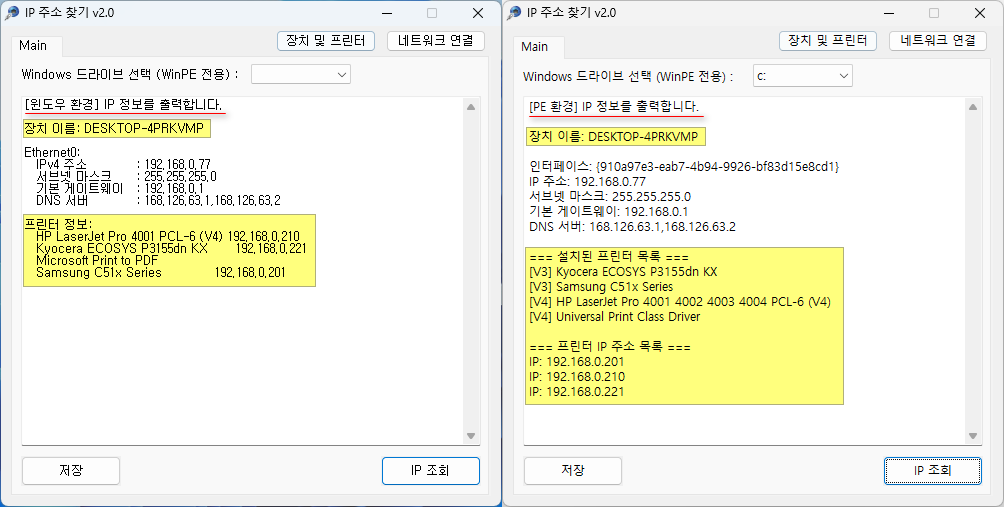Image resolution: width=1004 pixels, height=507 pixels.
Task: Click scrollbar up arrow in left window output
Action: click(471, 107)
